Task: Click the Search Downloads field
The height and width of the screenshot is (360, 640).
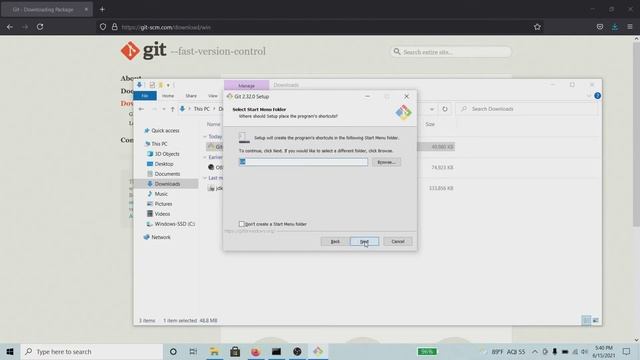Action: coord(527,109)
